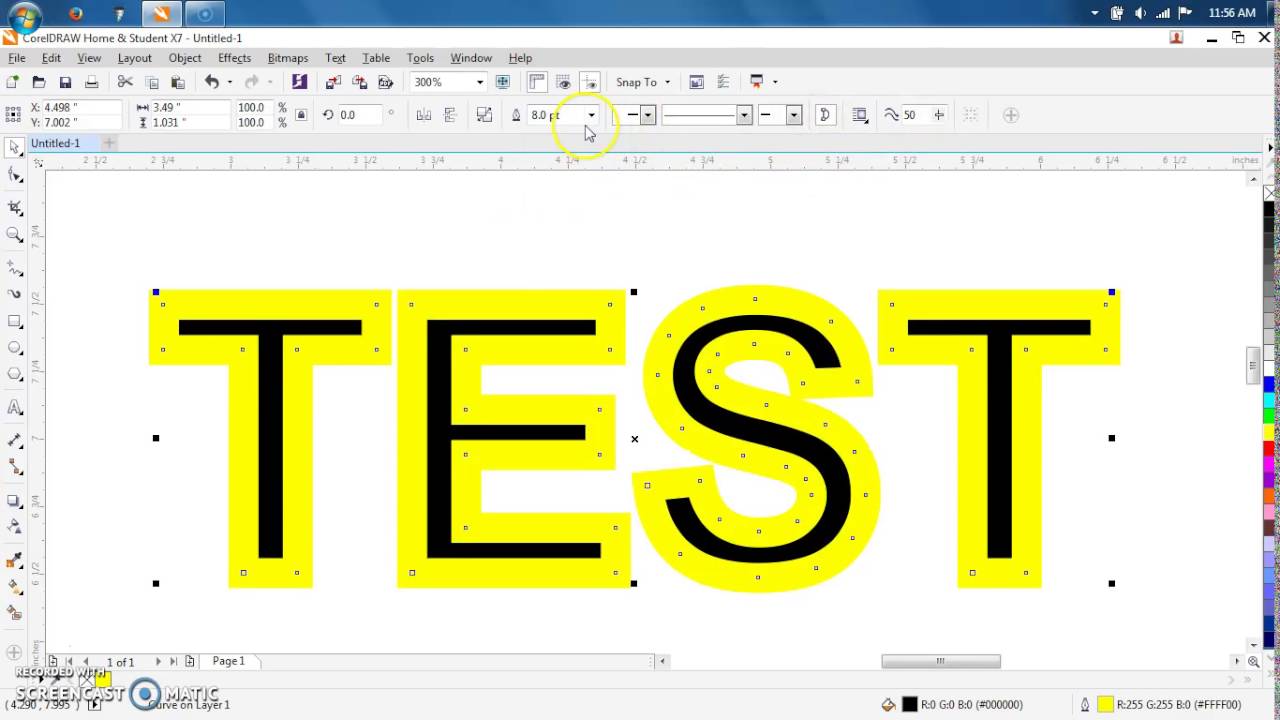
Task: Click the yellow palette swatch
Action: (x=1269, y=431)
